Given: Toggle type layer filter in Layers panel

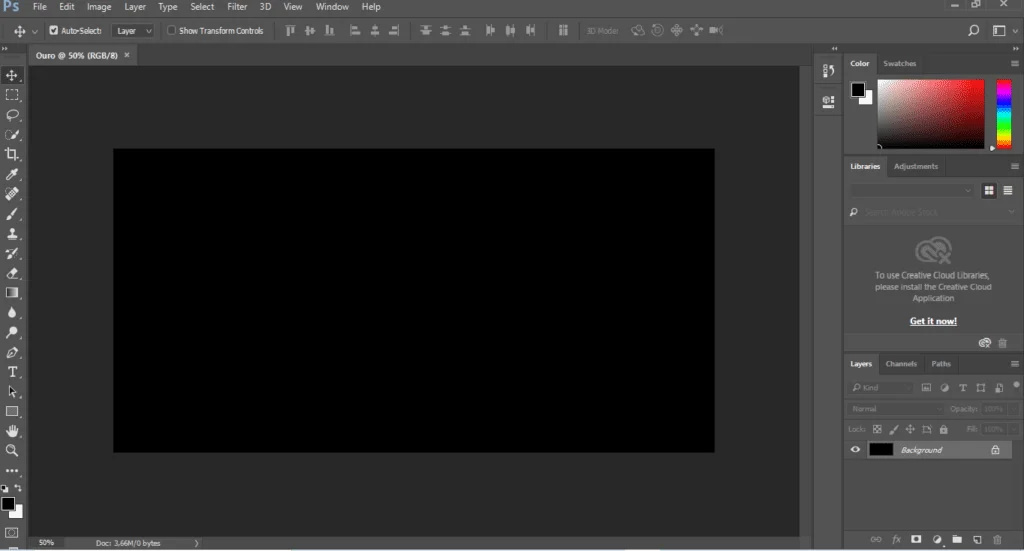Looking at the screenshot, I should [x=963, y=388].
